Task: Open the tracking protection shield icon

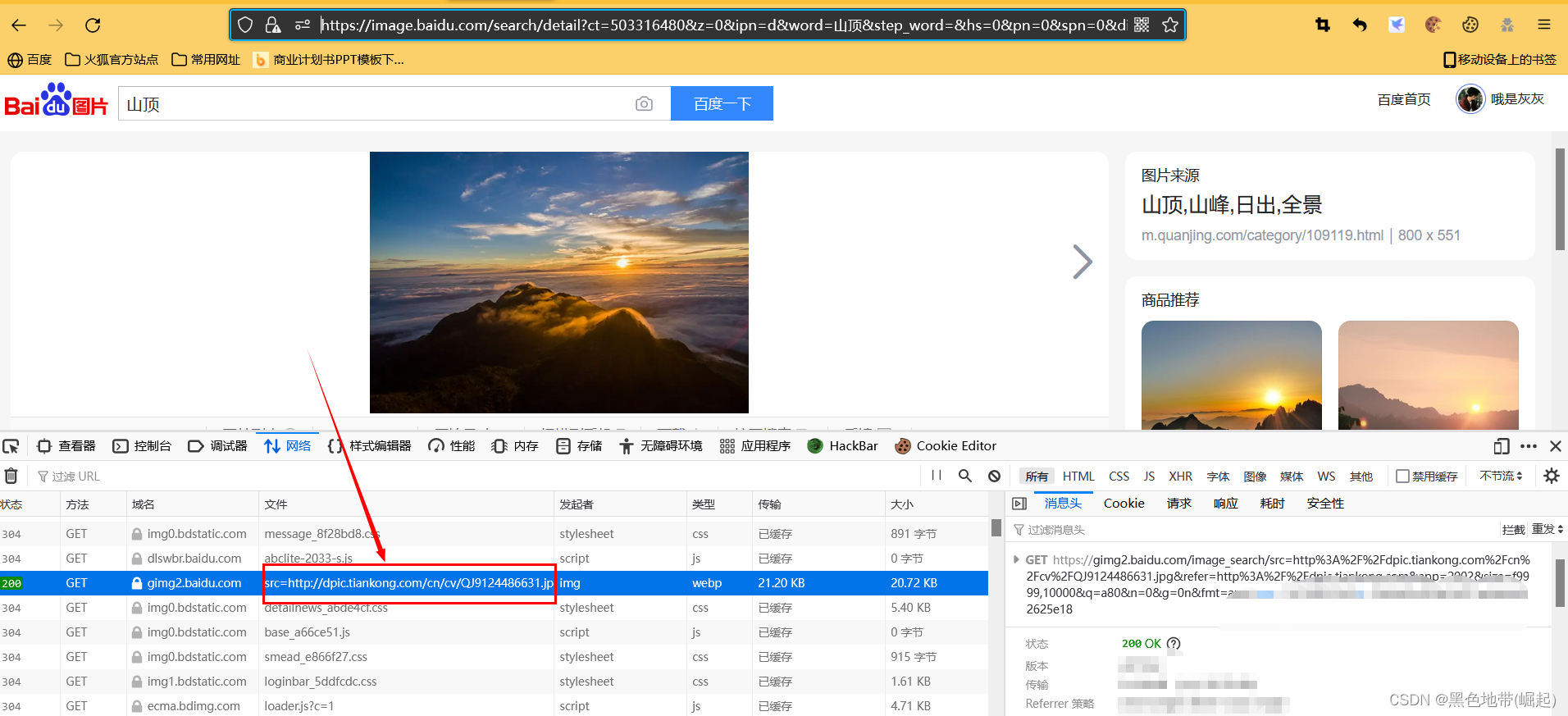Action: [245, 25]
